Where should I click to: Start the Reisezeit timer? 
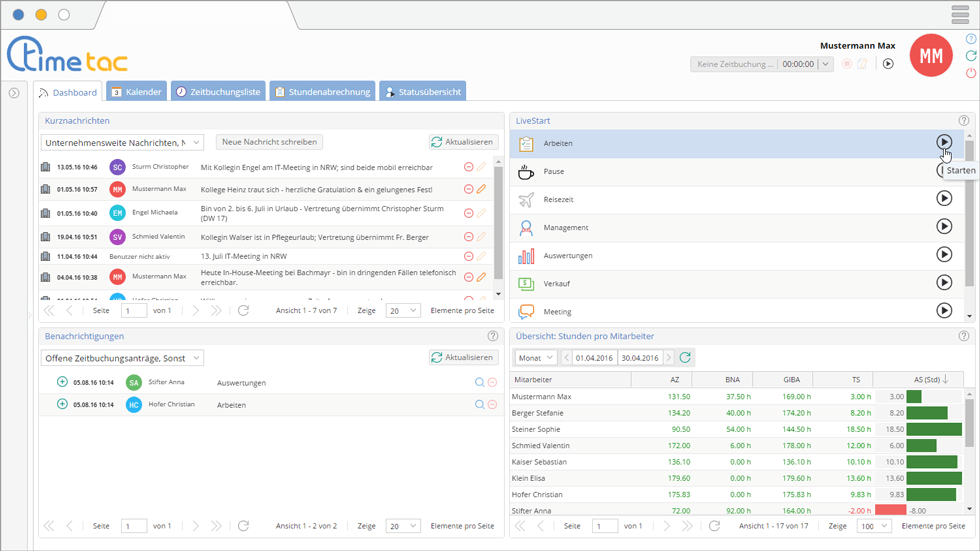click(x=944, y=199)
